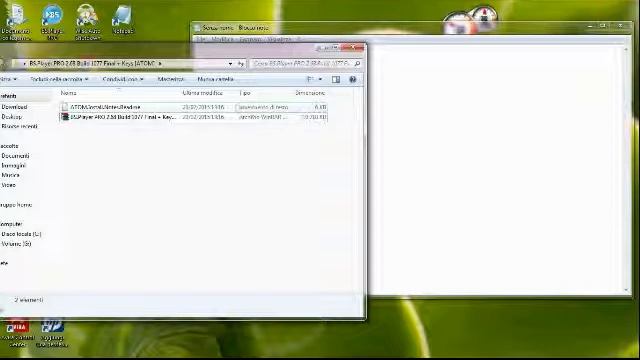The height and width of the screenshot is (360, 640).
Task: Click the change view icon in Explorer toolbar
Action: pos(310,79)
